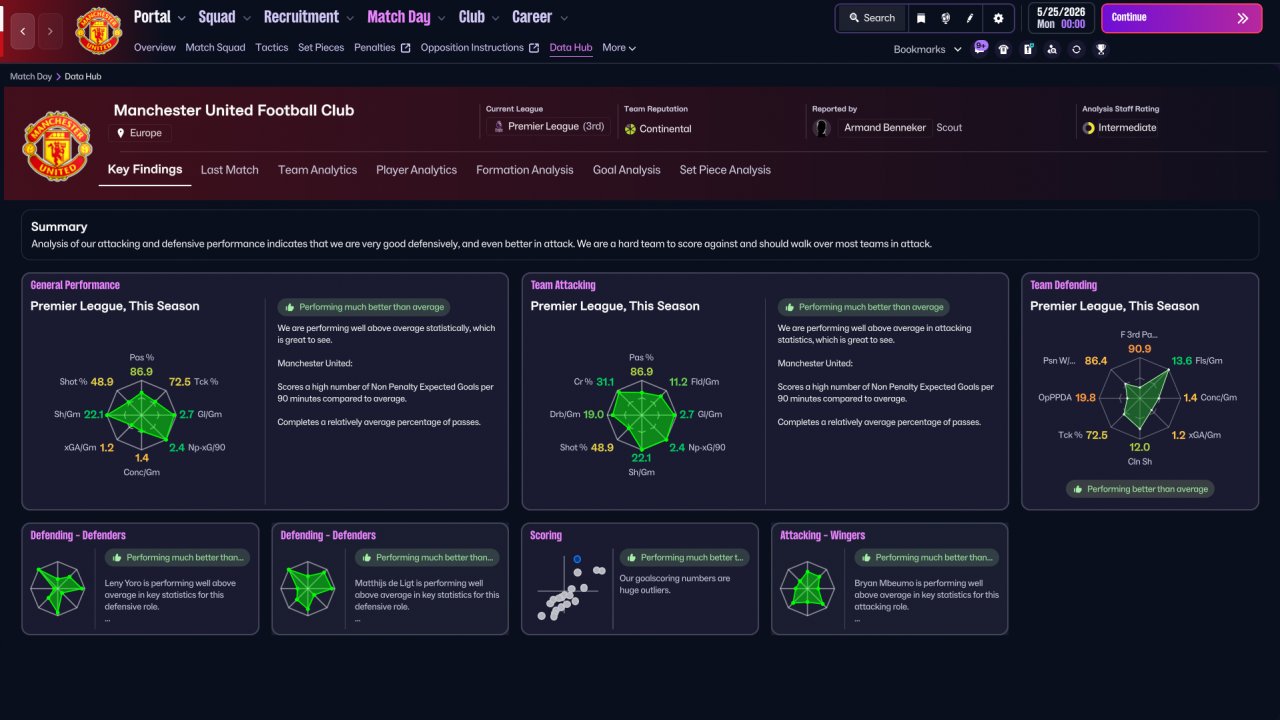Open the Player Analytics tab

coord(417,170)
